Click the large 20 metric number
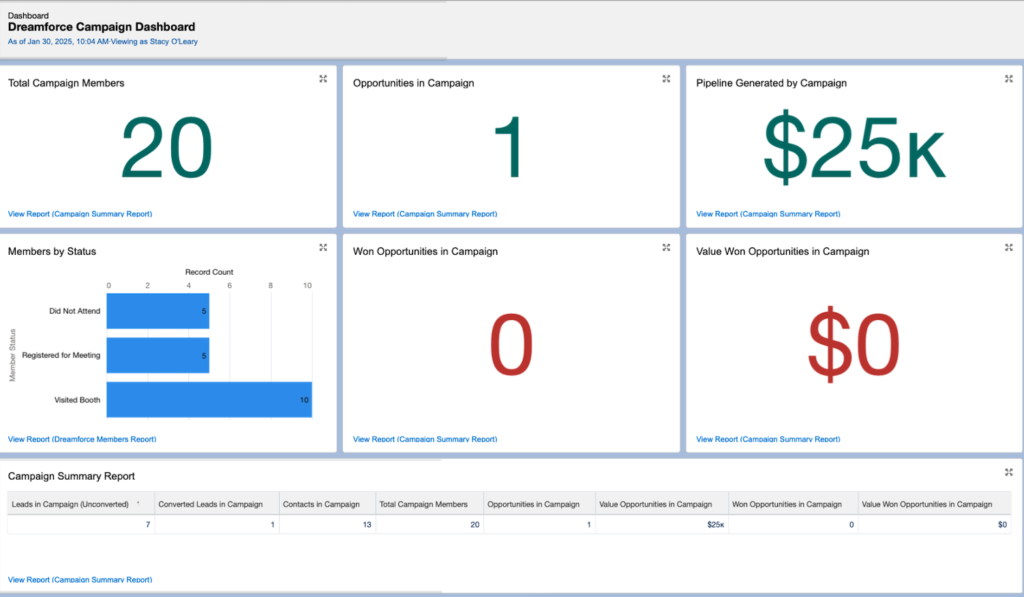 tap(167, 148)
